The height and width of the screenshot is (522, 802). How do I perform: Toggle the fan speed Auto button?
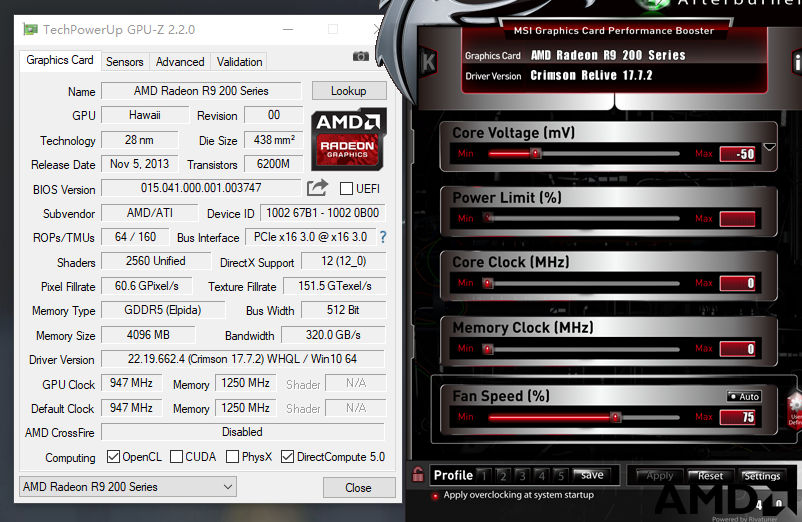744,397
